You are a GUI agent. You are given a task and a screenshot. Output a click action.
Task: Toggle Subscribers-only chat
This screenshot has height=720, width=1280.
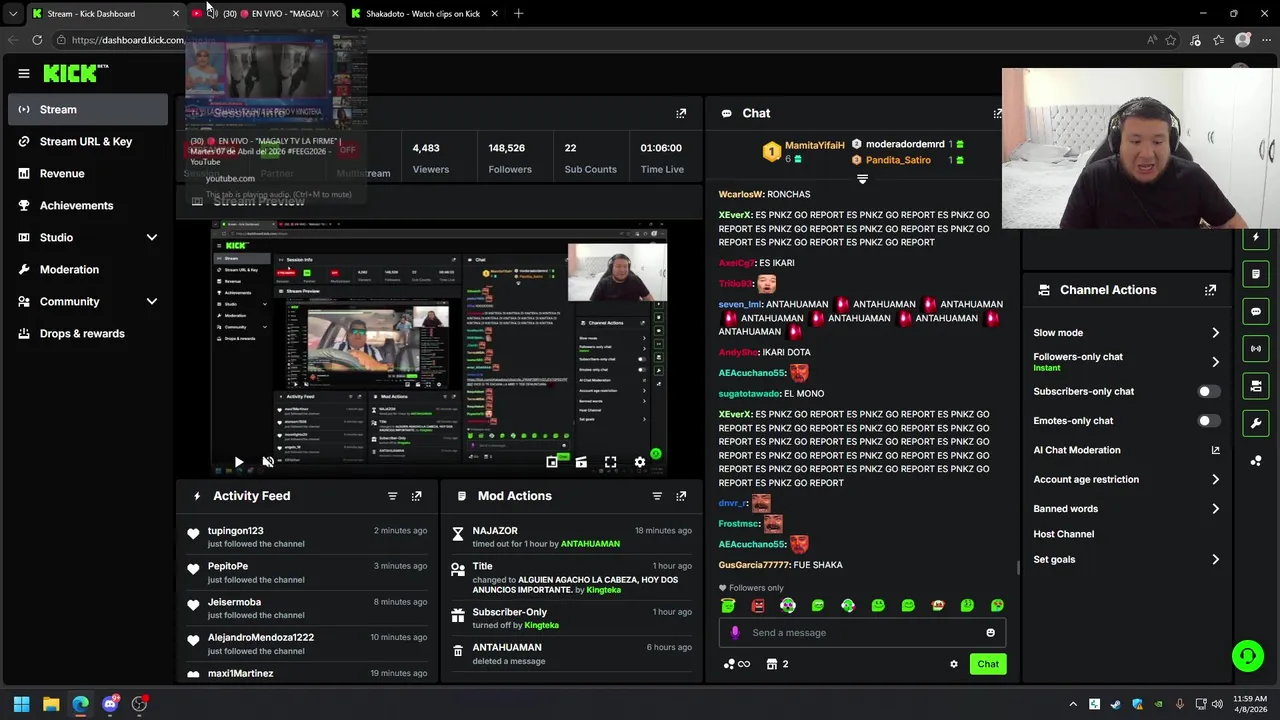click(1208, 392)
